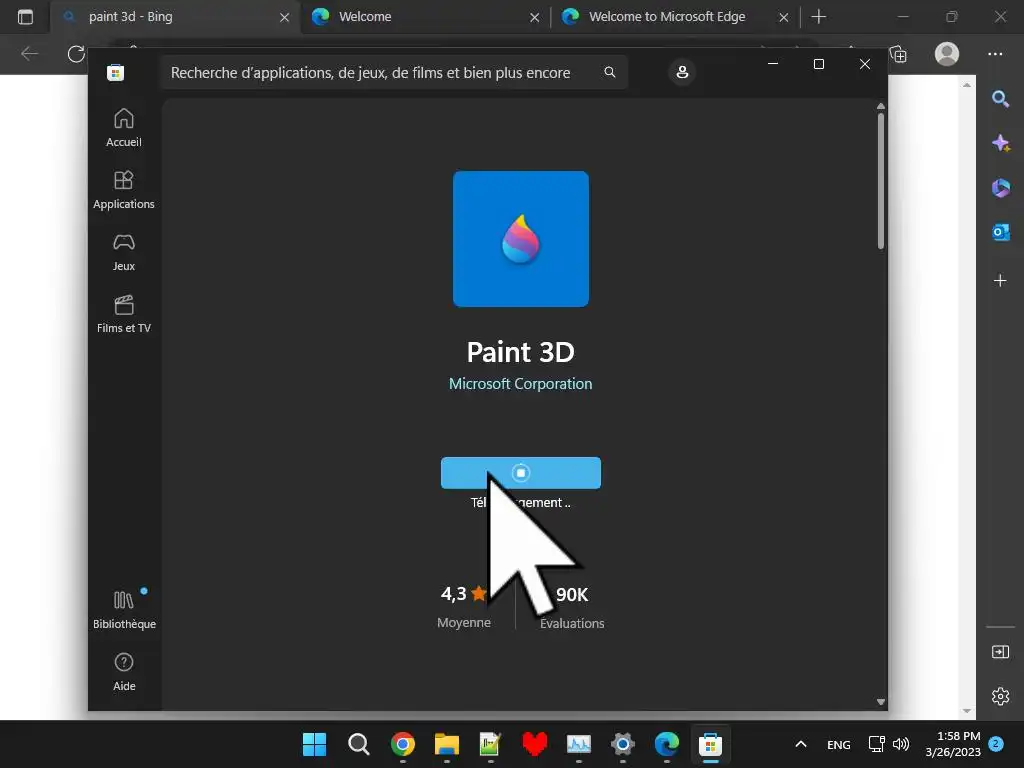Click the Store scrollbar up arrow
1024x768 pixels.
tap(880, 106)
